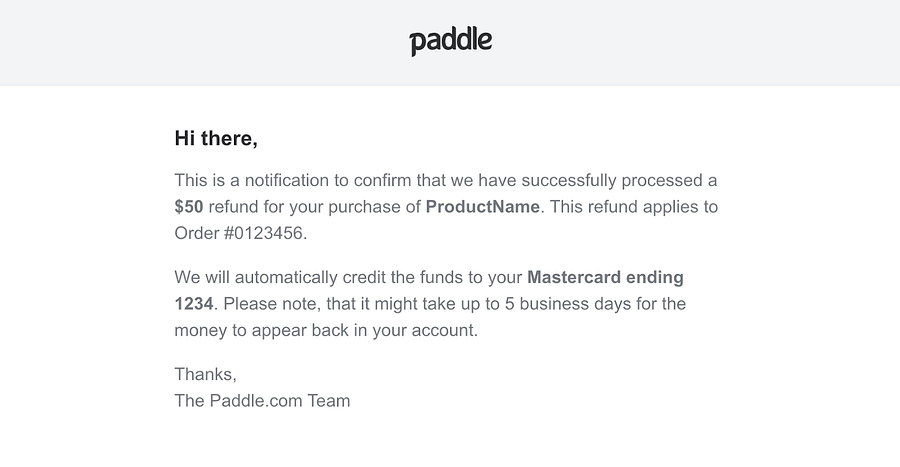Click the Paddle logo in the header
The image size is (900, 467).
450,41
